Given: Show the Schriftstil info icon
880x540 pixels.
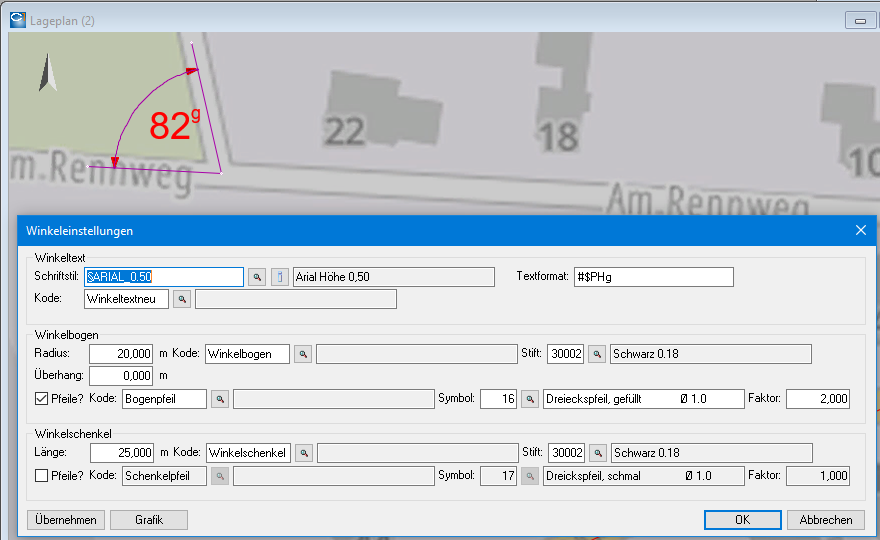Looking at the screenshot, I should pos(279,277).
